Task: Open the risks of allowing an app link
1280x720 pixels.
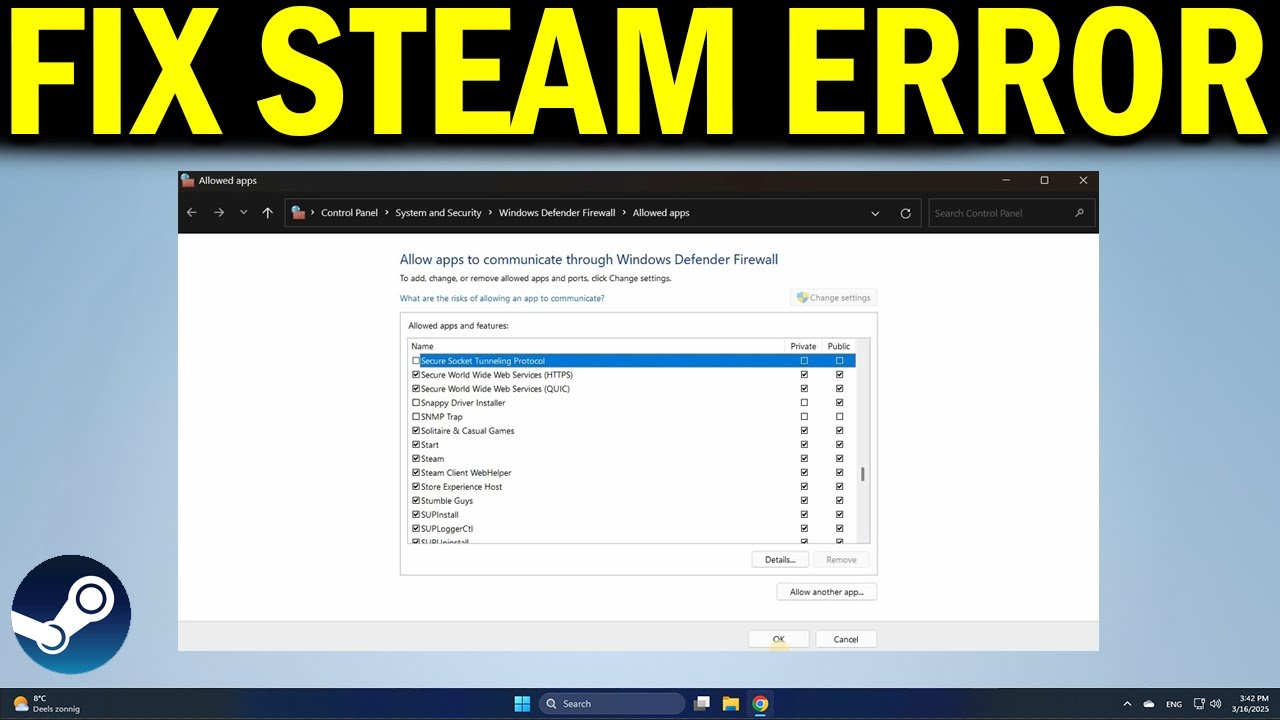Action: click(502, 298)
